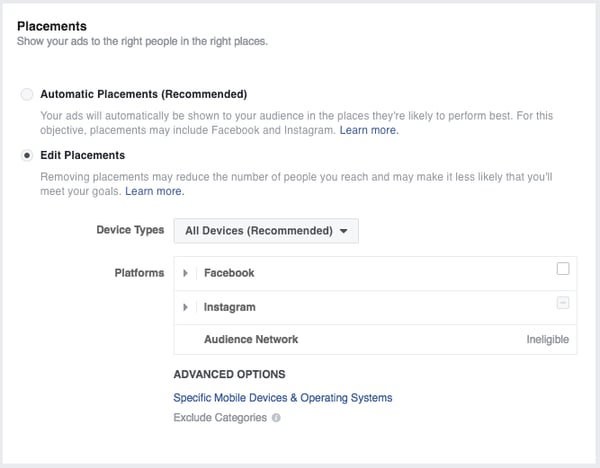
Task: Click the Audience Network platform name
Action: click(251, 339)
